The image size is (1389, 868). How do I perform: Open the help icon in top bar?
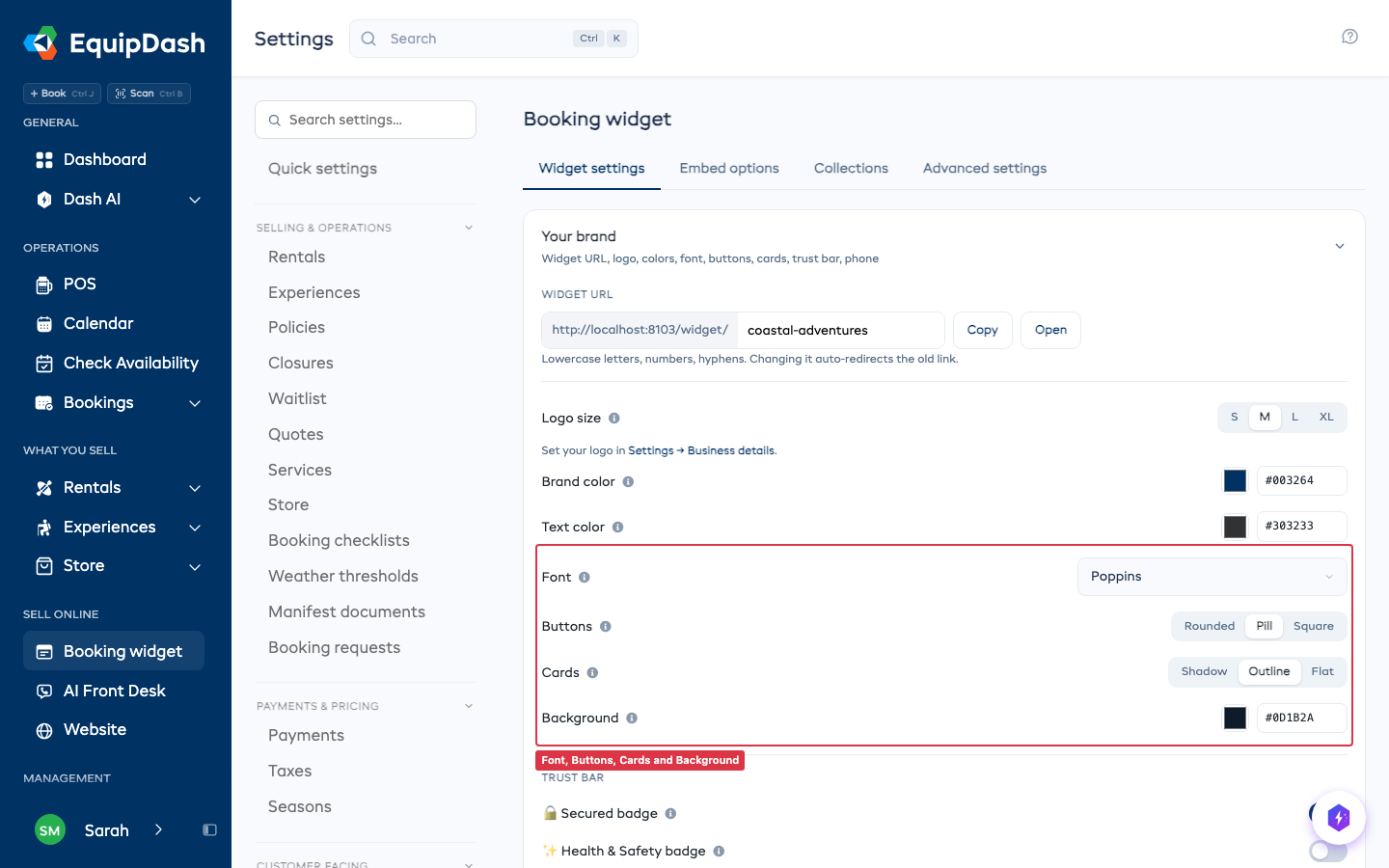(x=1349, y=37)
